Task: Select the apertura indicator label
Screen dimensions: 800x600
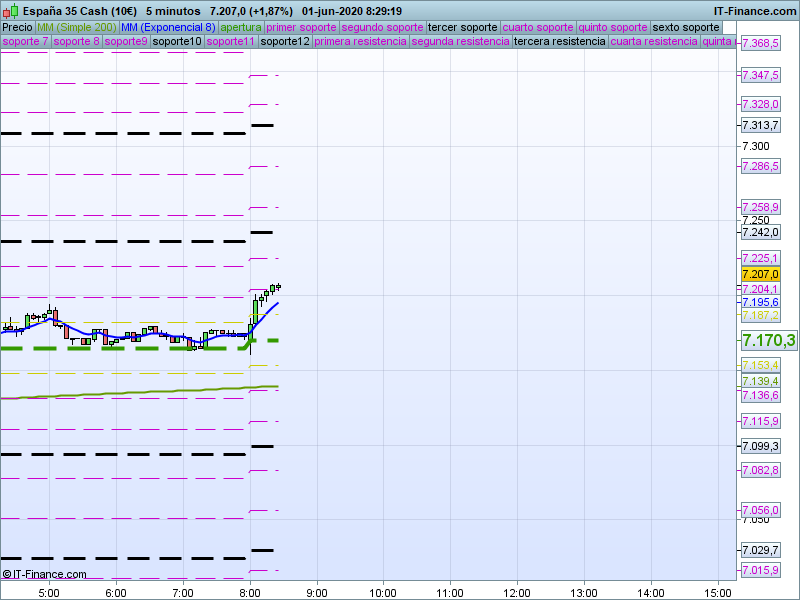Action: (241, 27)
